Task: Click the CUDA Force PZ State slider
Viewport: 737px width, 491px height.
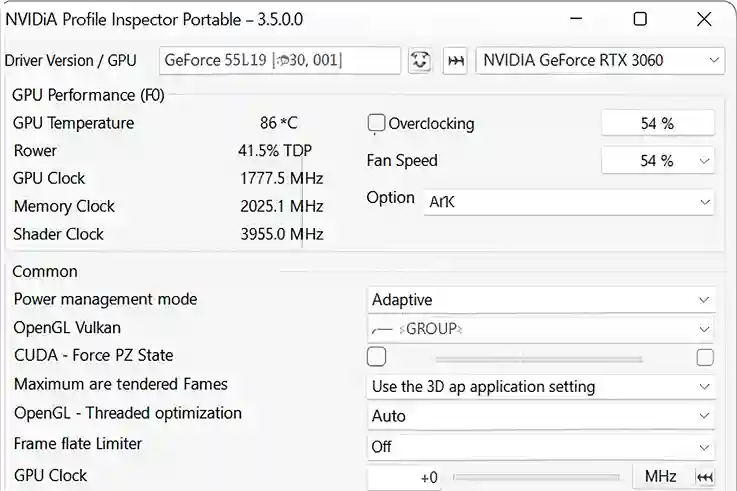Action: (x=539, y=359)
